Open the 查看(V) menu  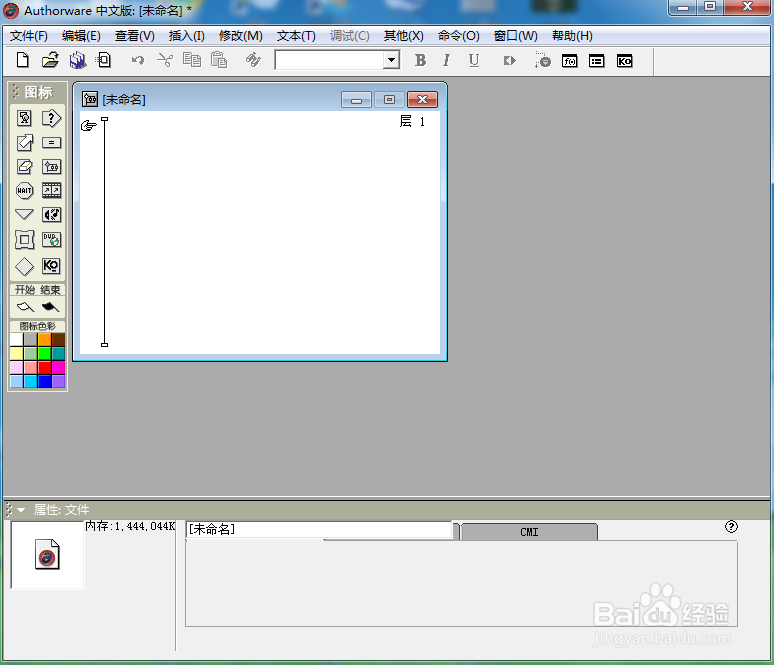135,36
